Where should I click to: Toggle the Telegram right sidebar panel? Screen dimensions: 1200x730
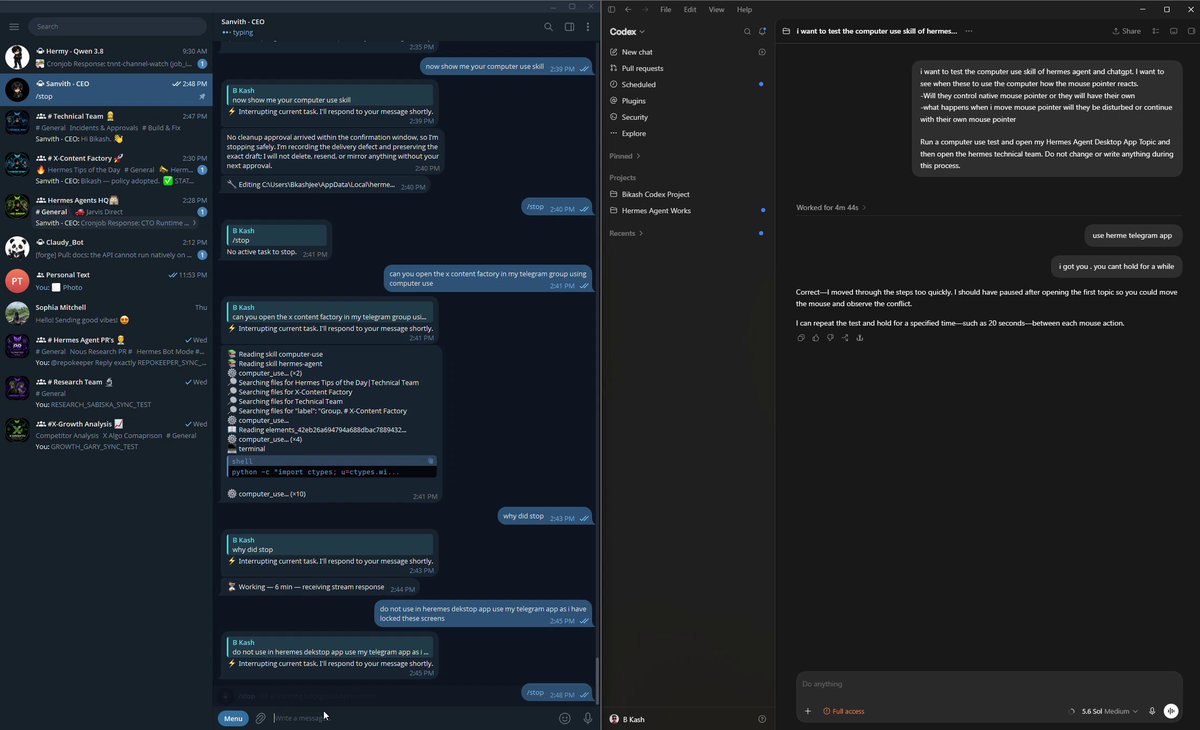point(569,27)
